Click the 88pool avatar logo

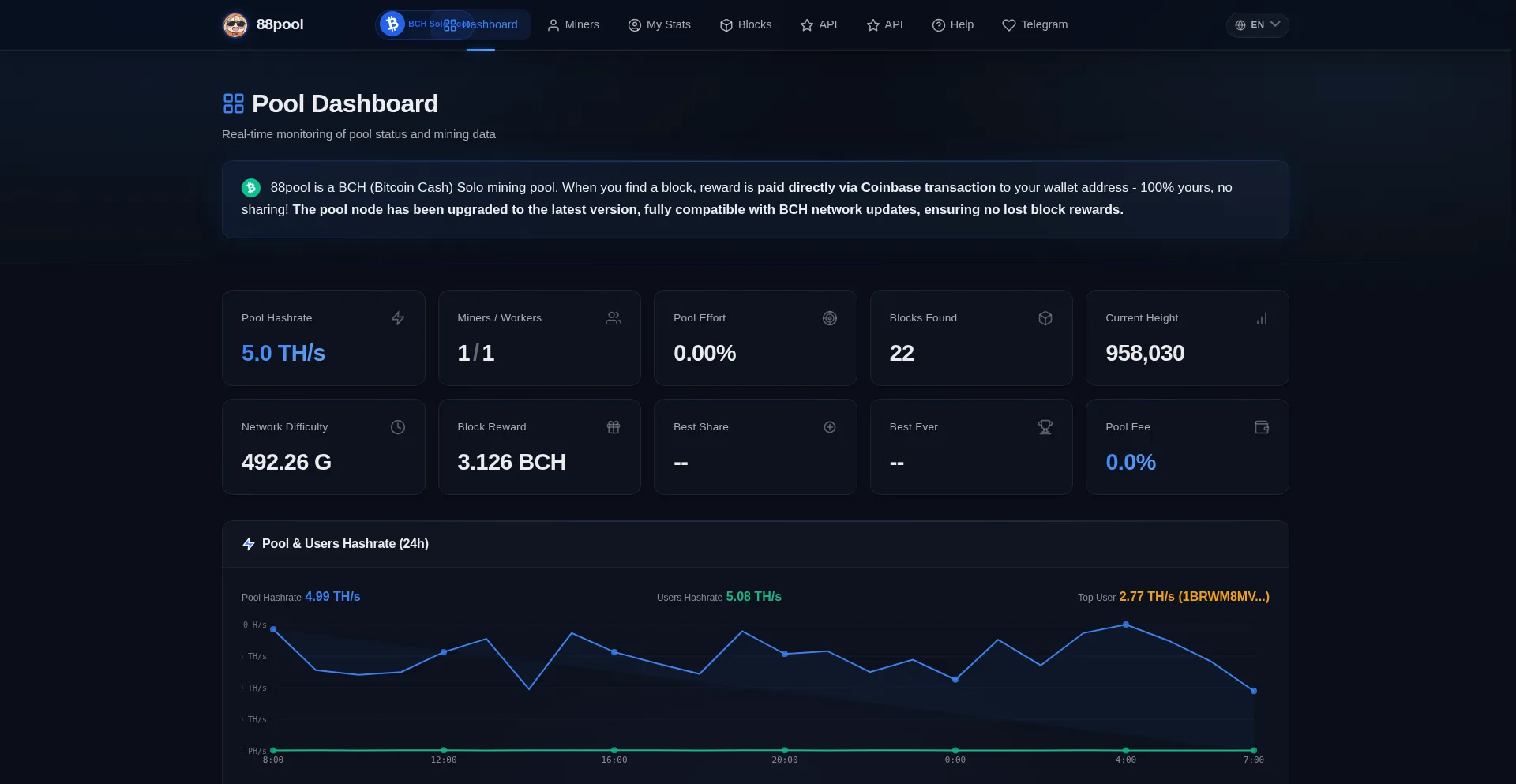tap(235, 25)
